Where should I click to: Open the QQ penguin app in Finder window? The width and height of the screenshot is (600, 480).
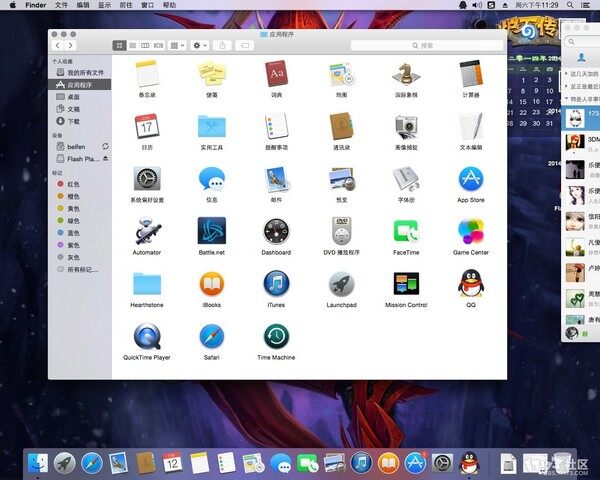[471, 283]
